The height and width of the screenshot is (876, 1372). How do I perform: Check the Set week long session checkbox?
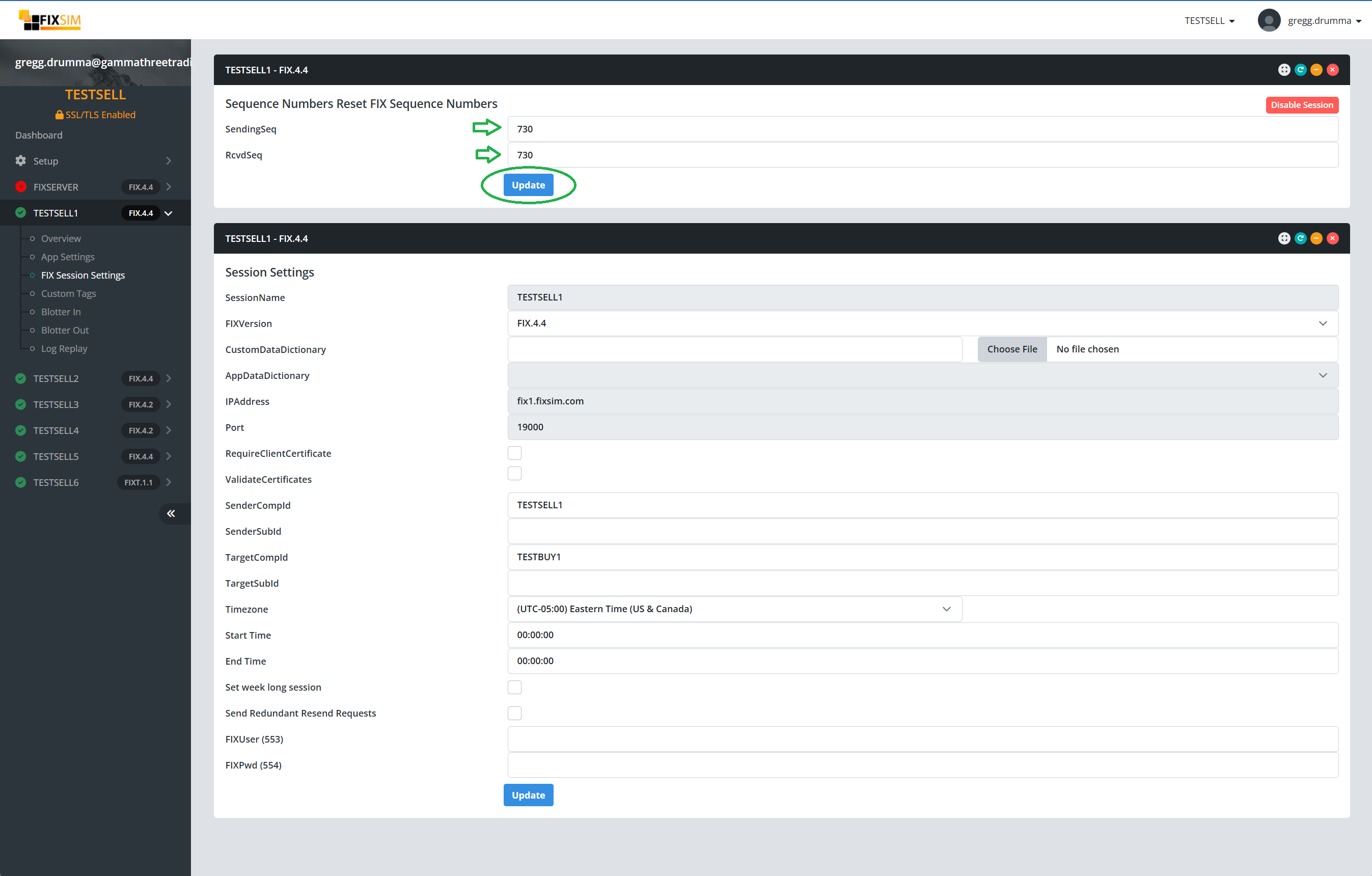coord(514,687)
